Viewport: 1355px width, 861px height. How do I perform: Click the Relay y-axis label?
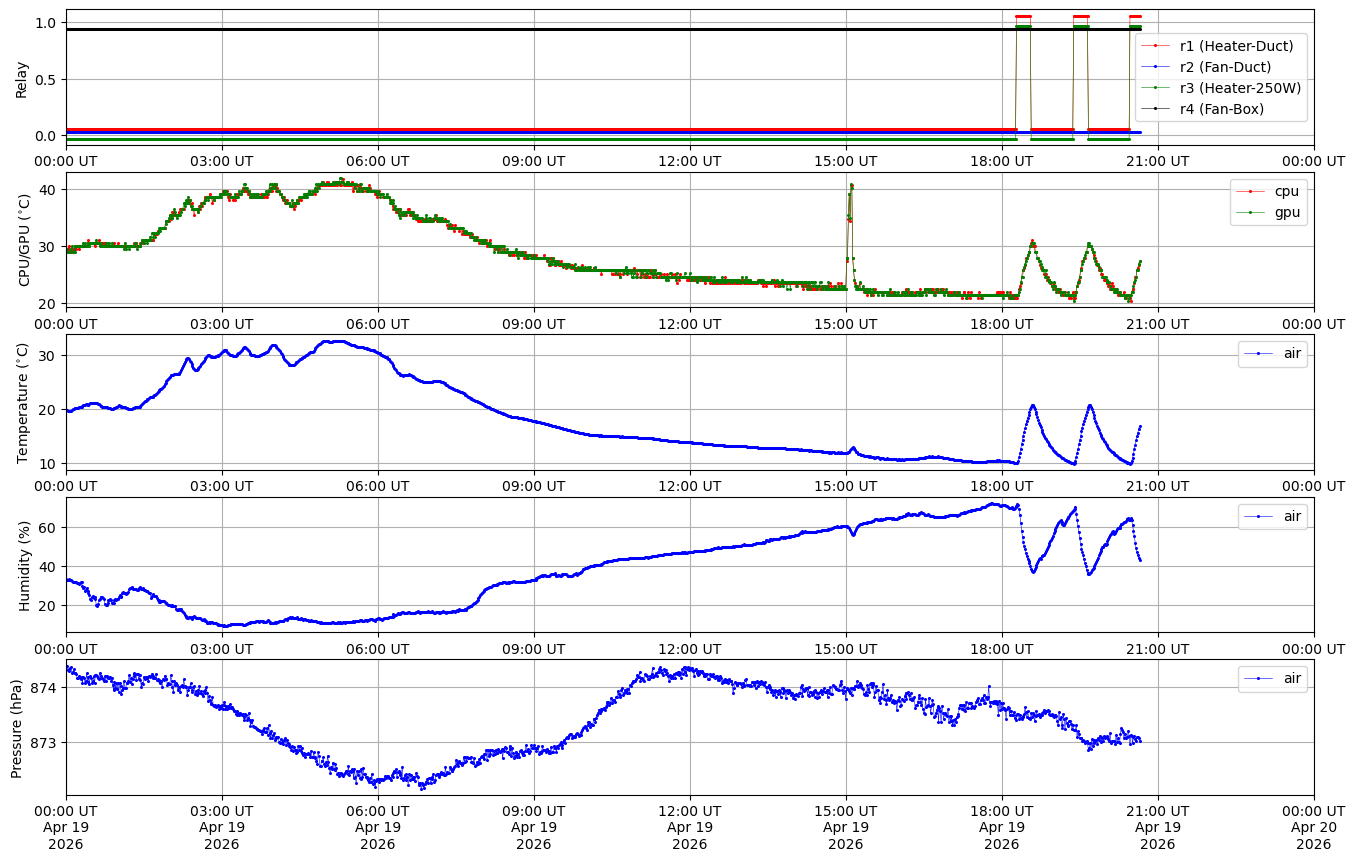click(x=22, y=78)
